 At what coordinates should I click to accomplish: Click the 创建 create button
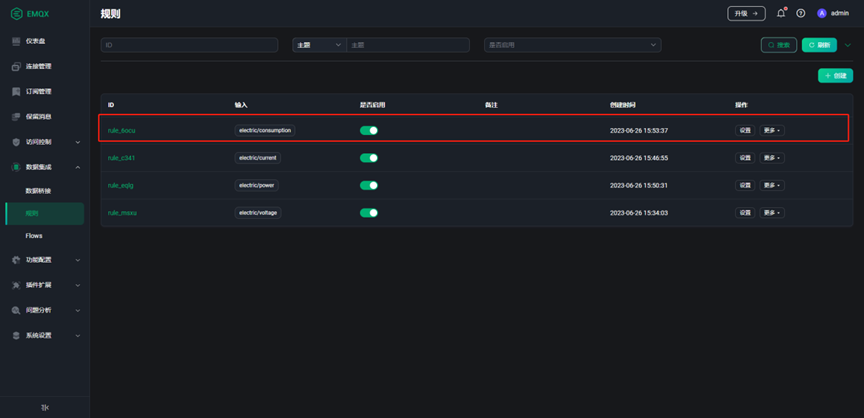[x=835, y=76]
